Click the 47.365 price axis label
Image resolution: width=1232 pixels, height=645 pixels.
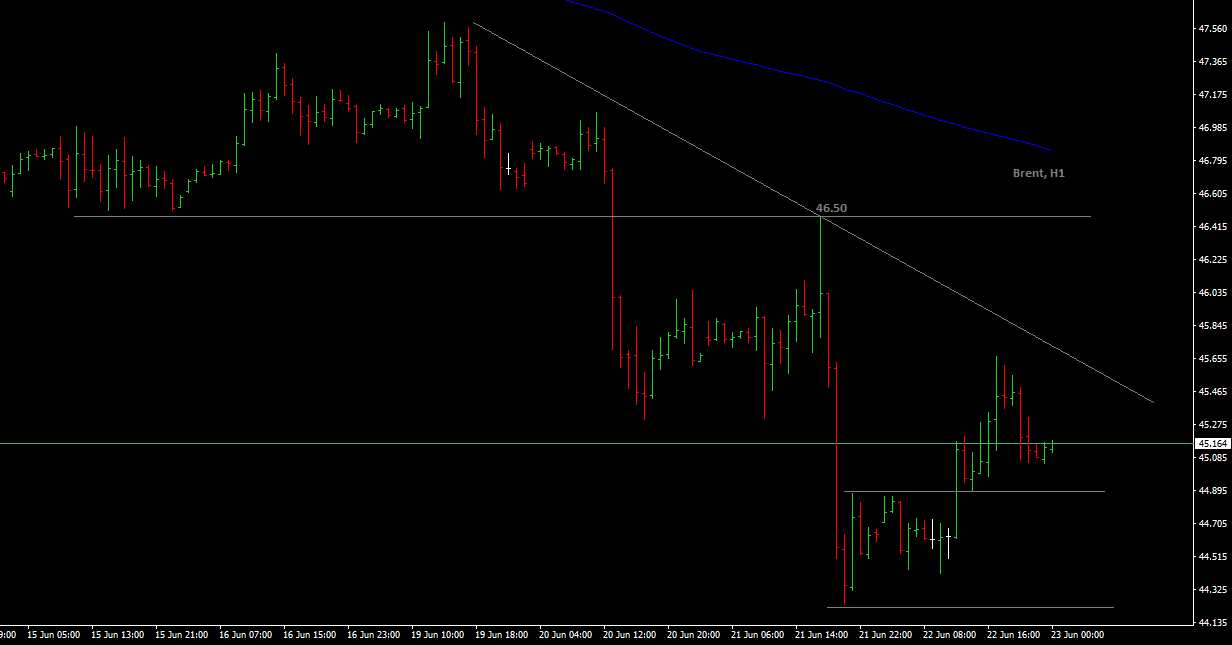click(1212, 62)
